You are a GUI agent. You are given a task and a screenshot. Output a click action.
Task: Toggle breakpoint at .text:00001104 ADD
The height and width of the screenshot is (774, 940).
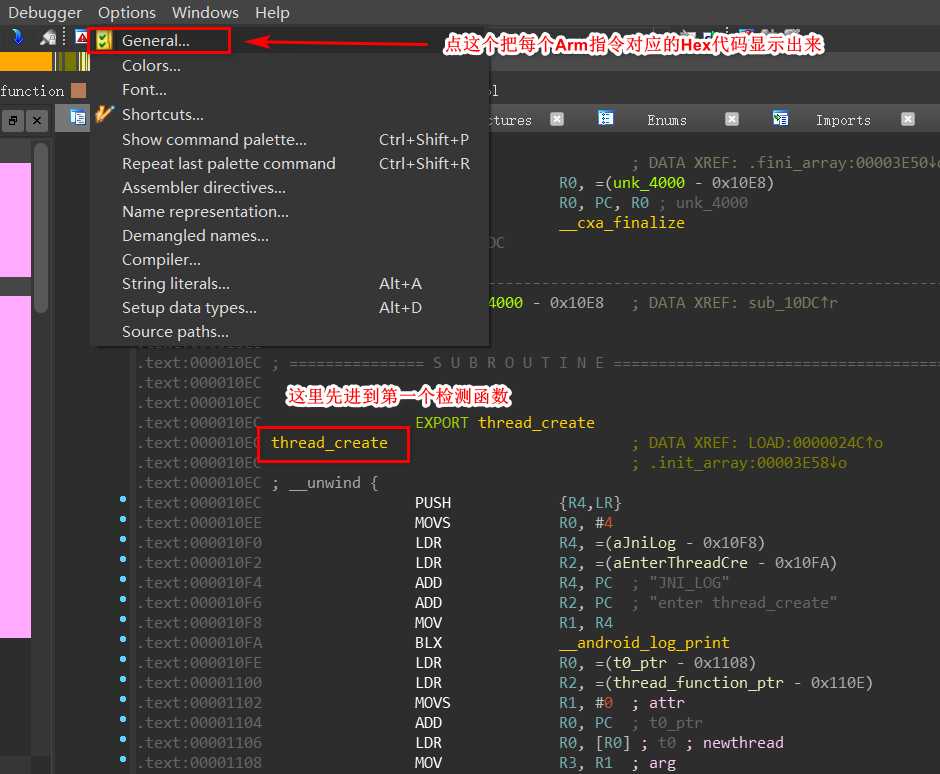pos(123,719)
